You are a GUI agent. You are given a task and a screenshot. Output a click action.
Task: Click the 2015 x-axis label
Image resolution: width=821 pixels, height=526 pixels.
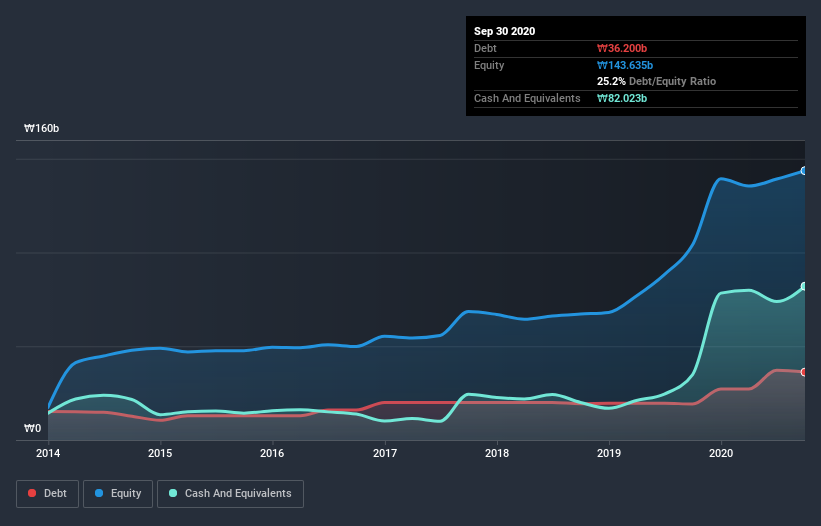pyautogui.click(x=160, y=453)
